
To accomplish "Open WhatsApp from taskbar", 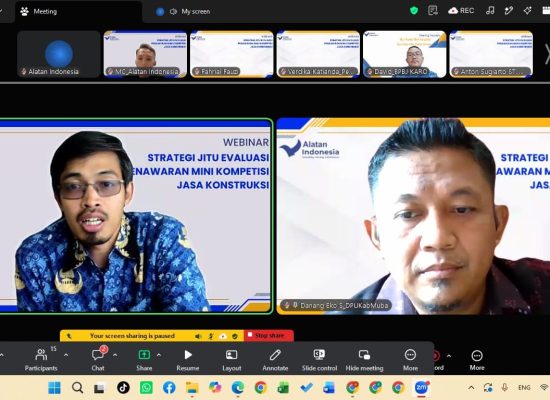I will point(146,388).
